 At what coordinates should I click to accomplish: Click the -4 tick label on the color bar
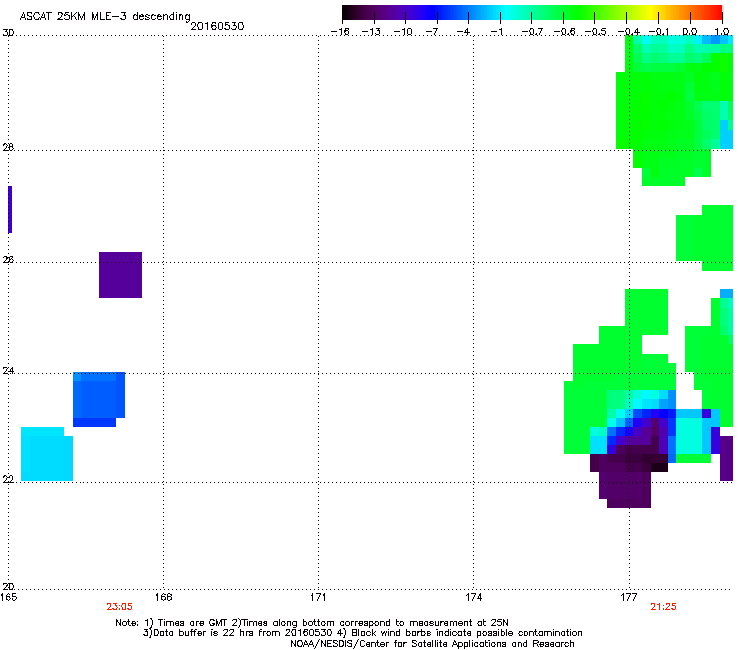463,32
